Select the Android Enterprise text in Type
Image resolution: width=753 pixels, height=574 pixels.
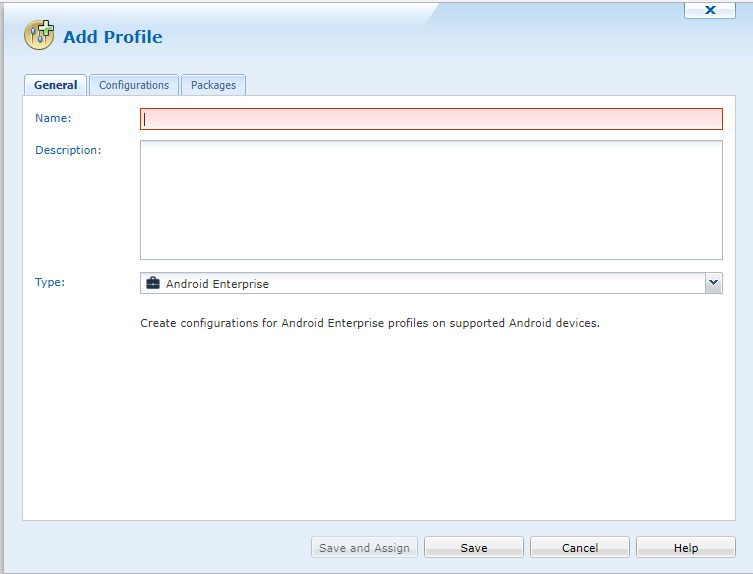(x=217, y=284)
